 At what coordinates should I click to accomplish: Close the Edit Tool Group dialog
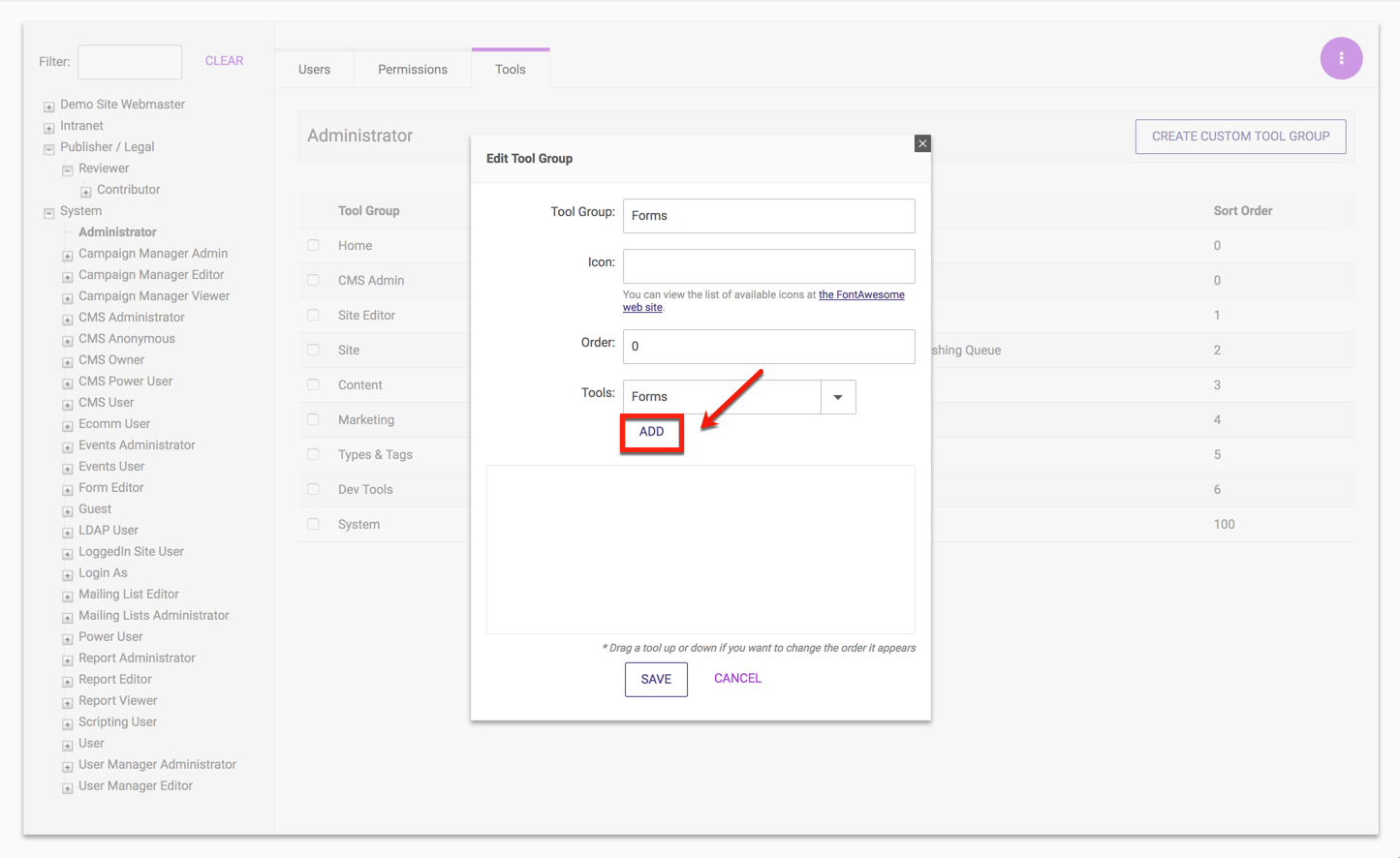tap(922, 143)
